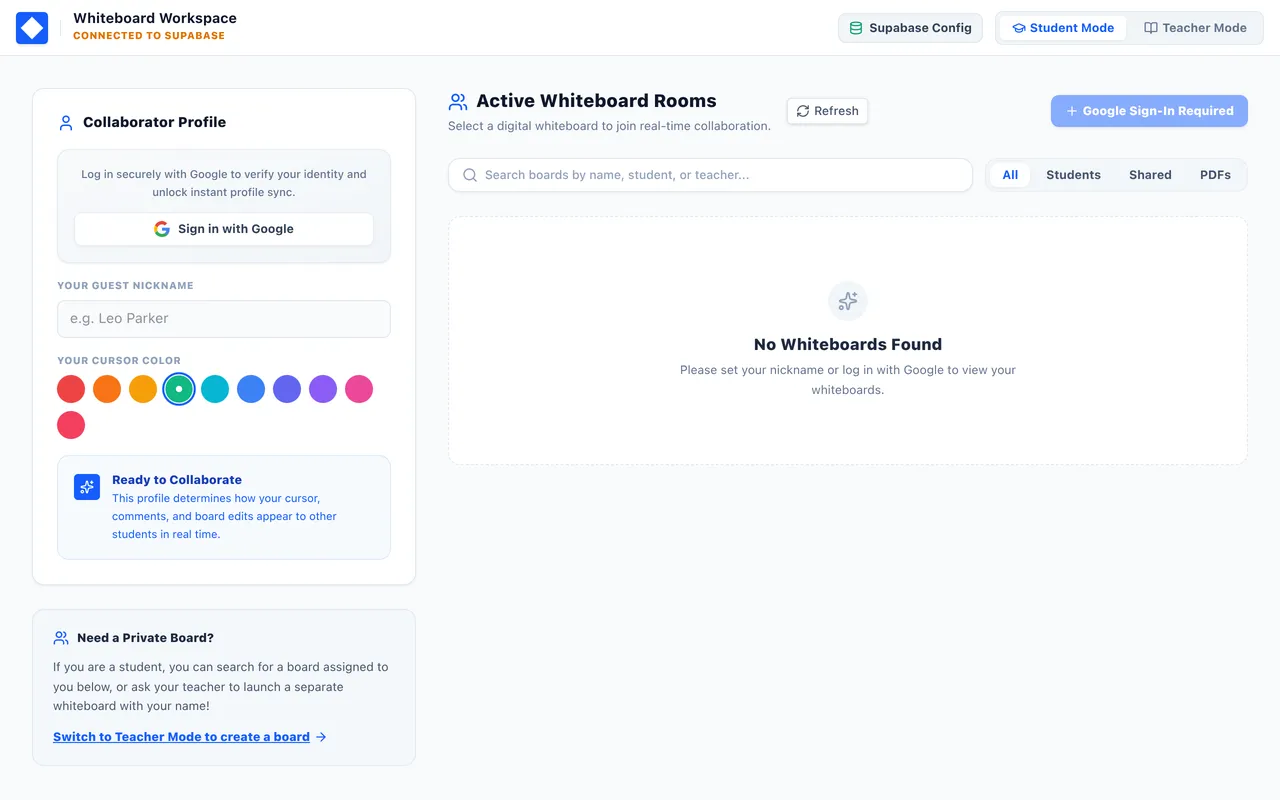Select the pink cursor color
Screen dimensions: 1280x800
coord(359,389)
